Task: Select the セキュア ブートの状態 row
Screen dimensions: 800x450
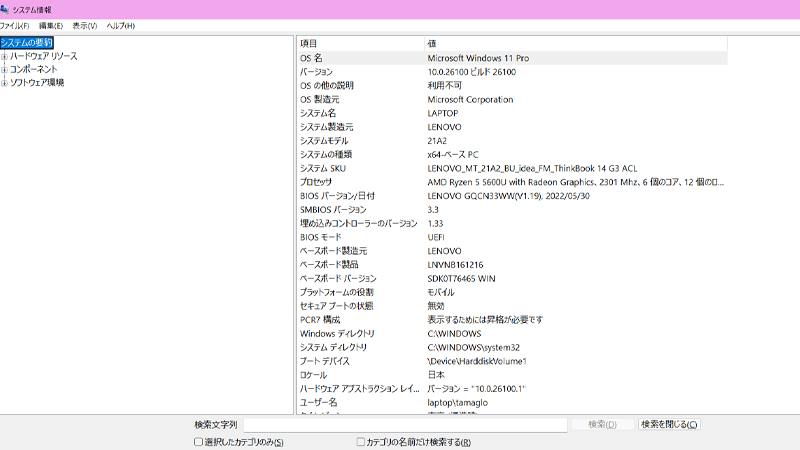Action: 512,306
